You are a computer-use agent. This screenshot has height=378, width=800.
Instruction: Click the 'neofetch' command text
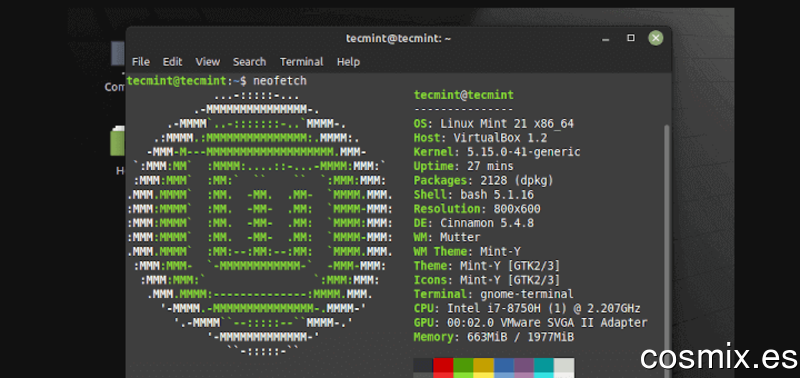click(x=280, y=81)
